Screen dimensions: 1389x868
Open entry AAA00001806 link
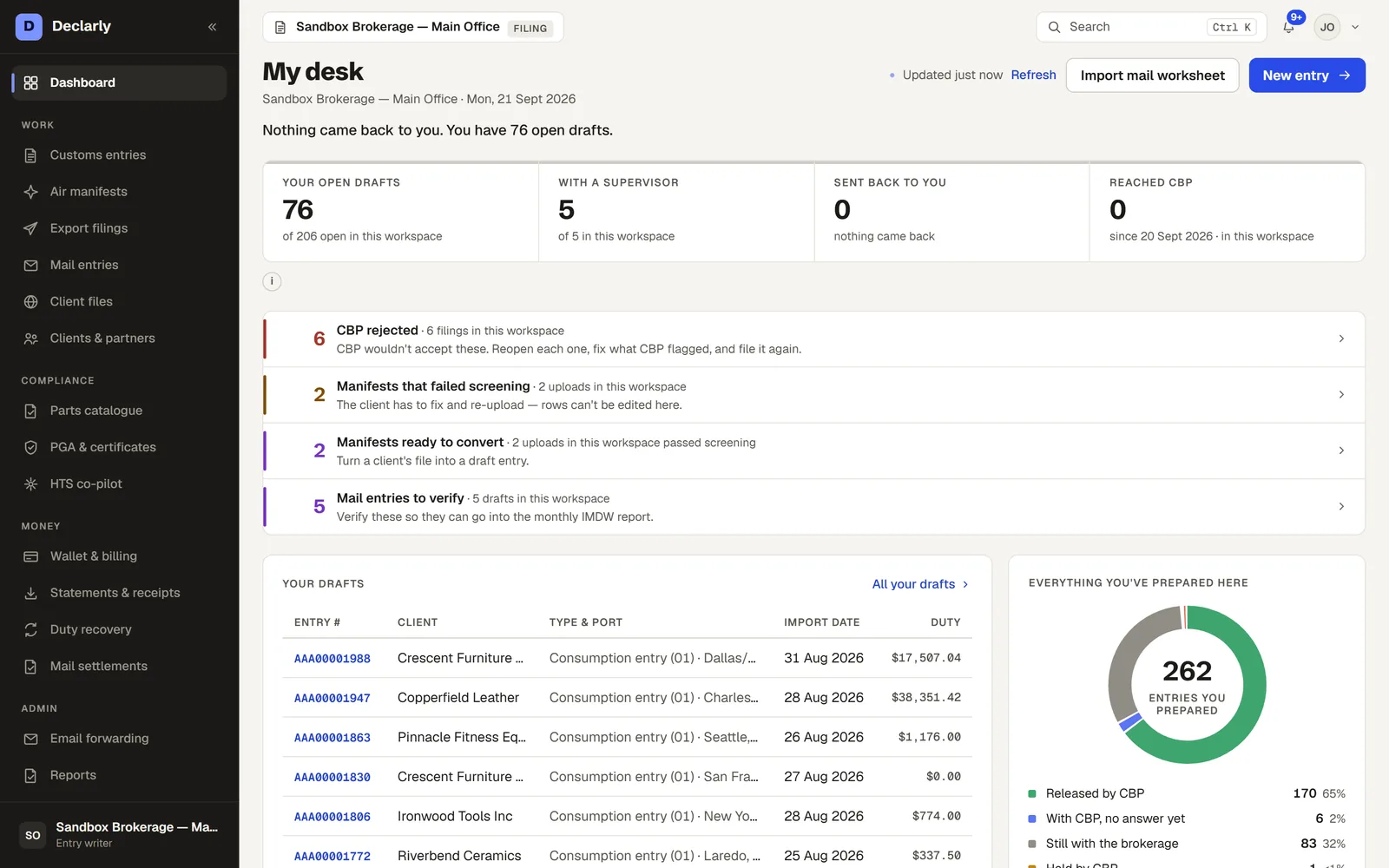332,817
